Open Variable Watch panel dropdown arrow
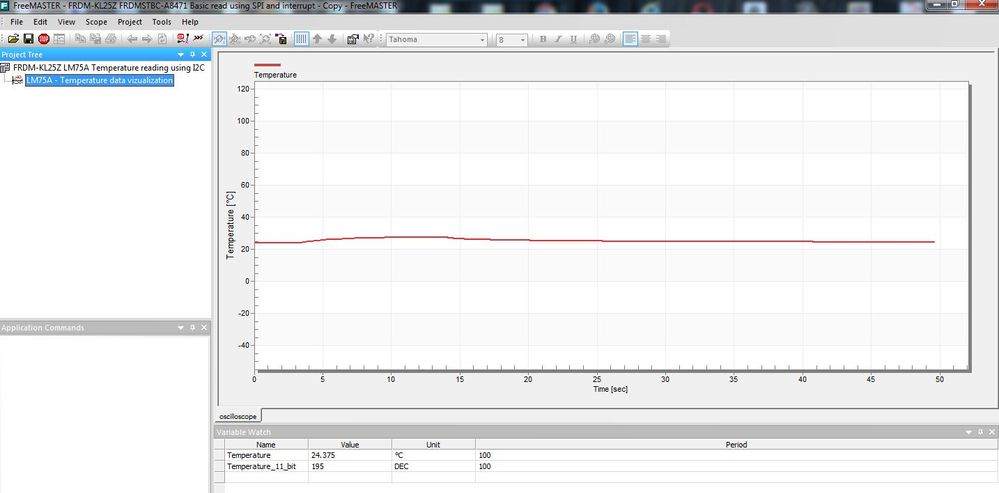 970,432
